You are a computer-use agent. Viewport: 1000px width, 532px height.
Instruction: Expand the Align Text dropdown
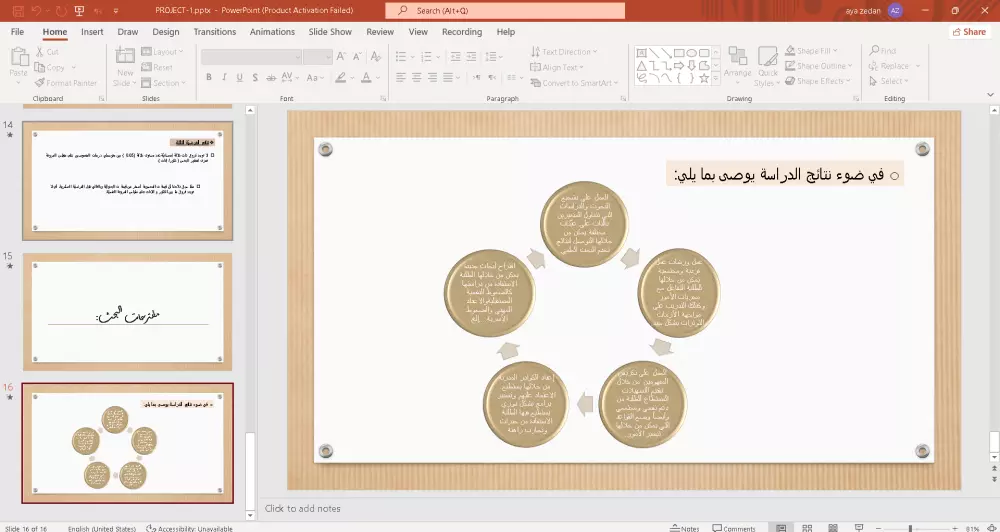coord(557,67)
